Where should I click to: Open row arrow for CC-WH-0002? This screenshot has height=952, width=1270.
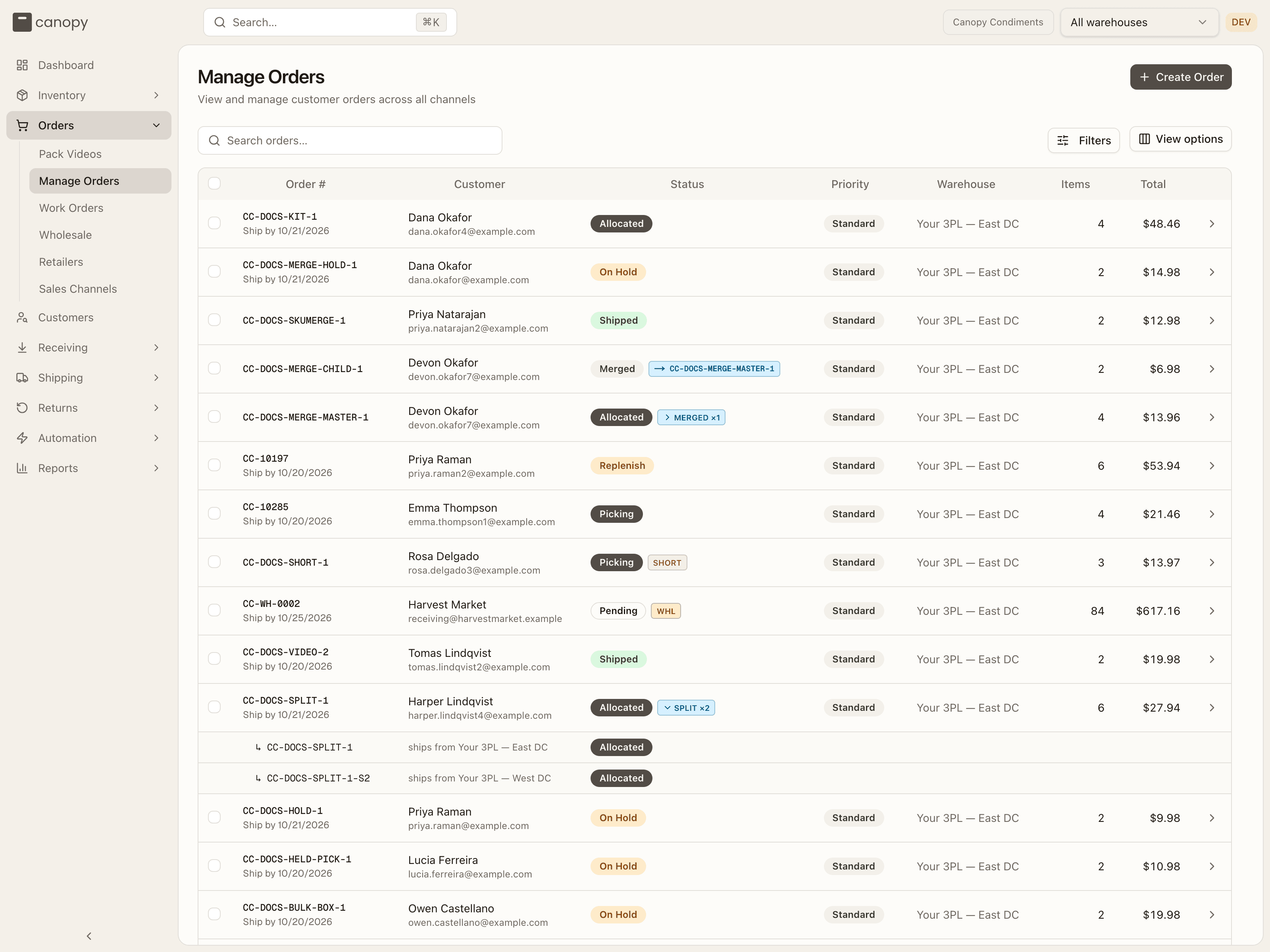[1211, 610]
